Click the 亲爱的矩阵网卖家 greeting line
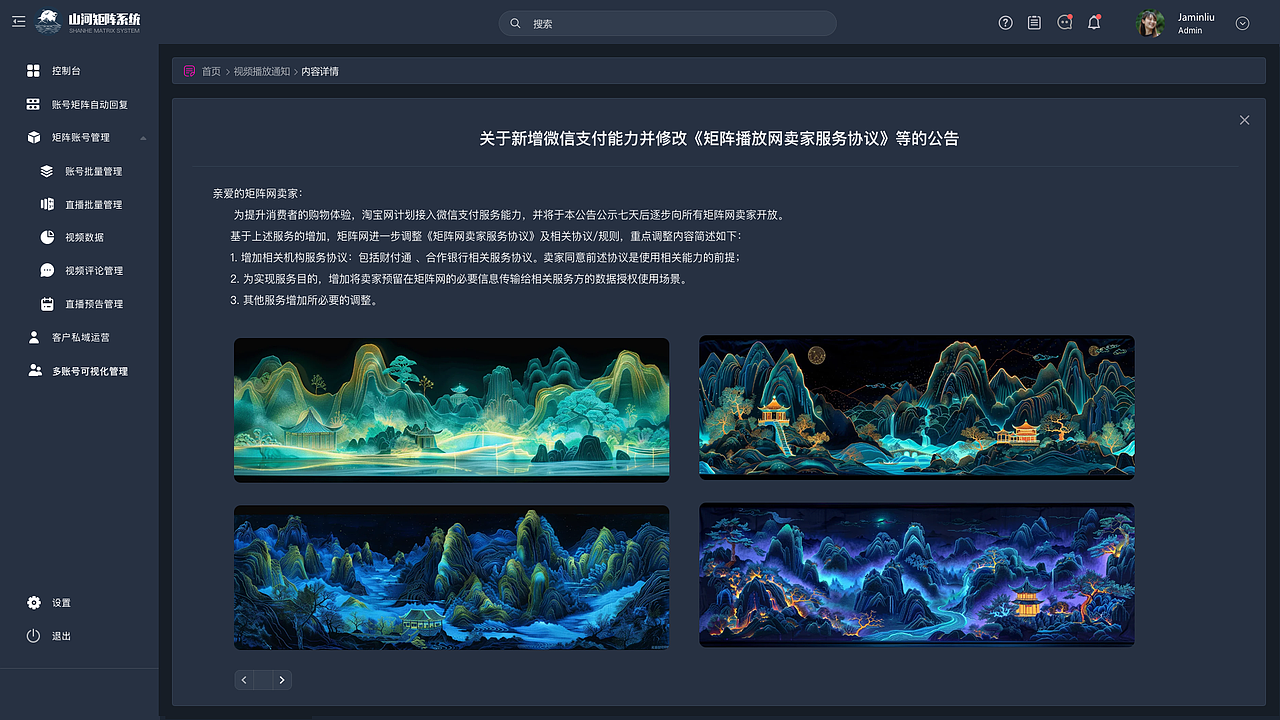This screenshot has height=720, width=1280. tap(257, 193)
